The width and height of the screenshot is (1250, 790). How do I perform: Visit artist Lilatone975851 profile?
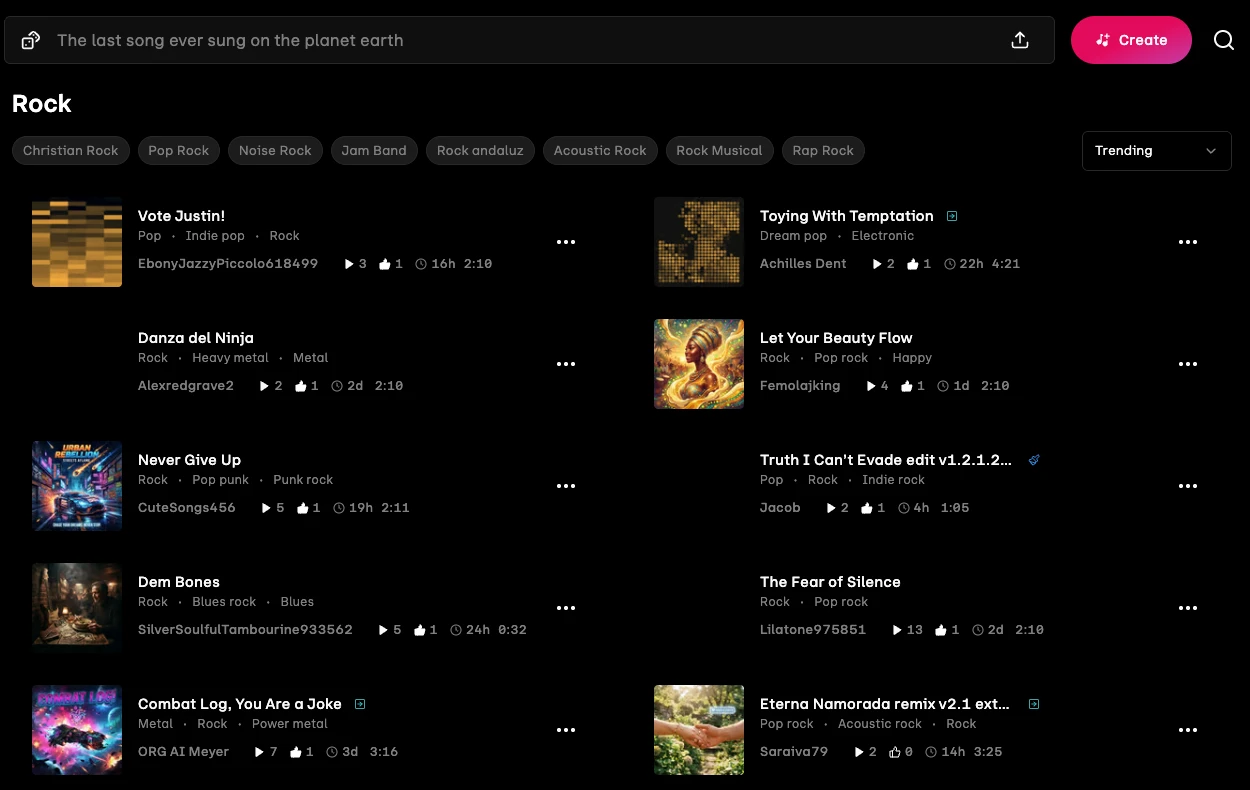(813, 630)
